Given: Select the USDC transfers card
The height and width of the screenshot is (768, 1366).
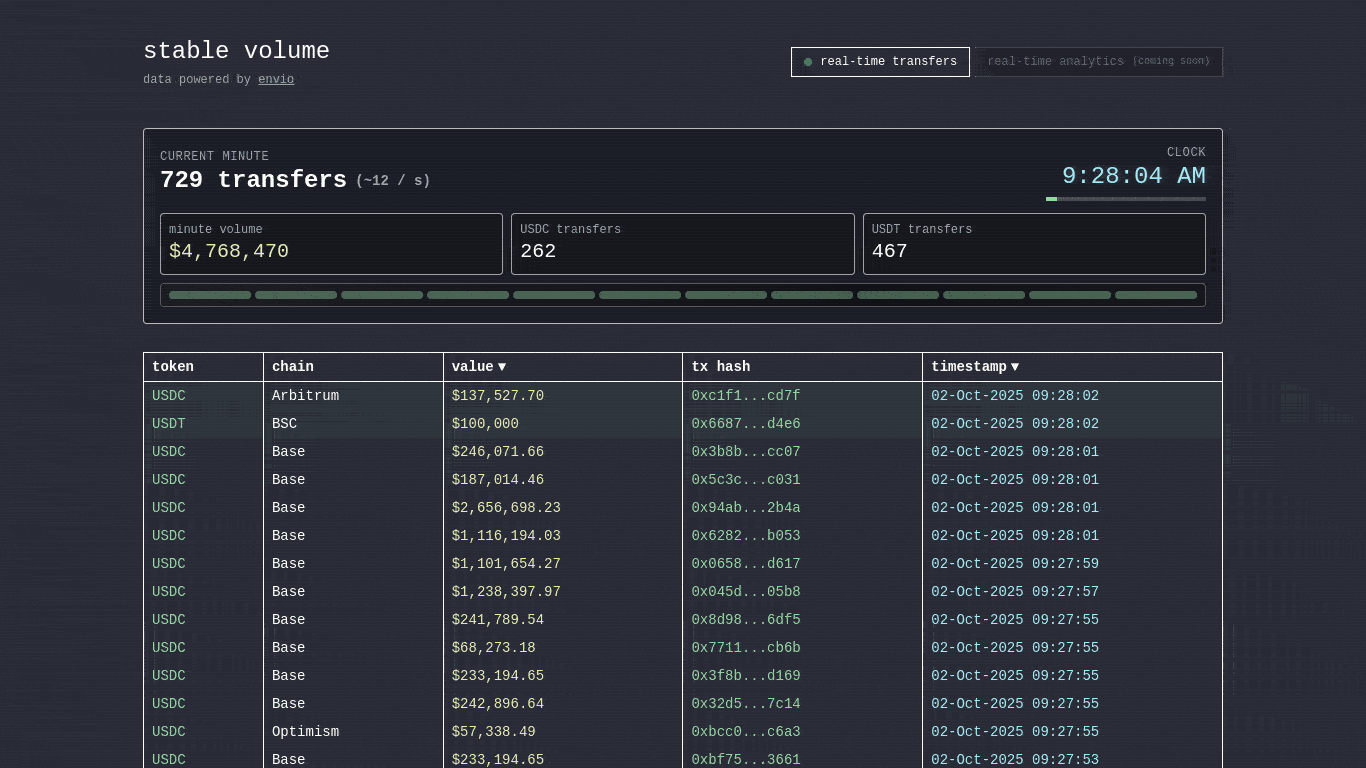Looking at the screenshot, I should [x=682, y=244].
